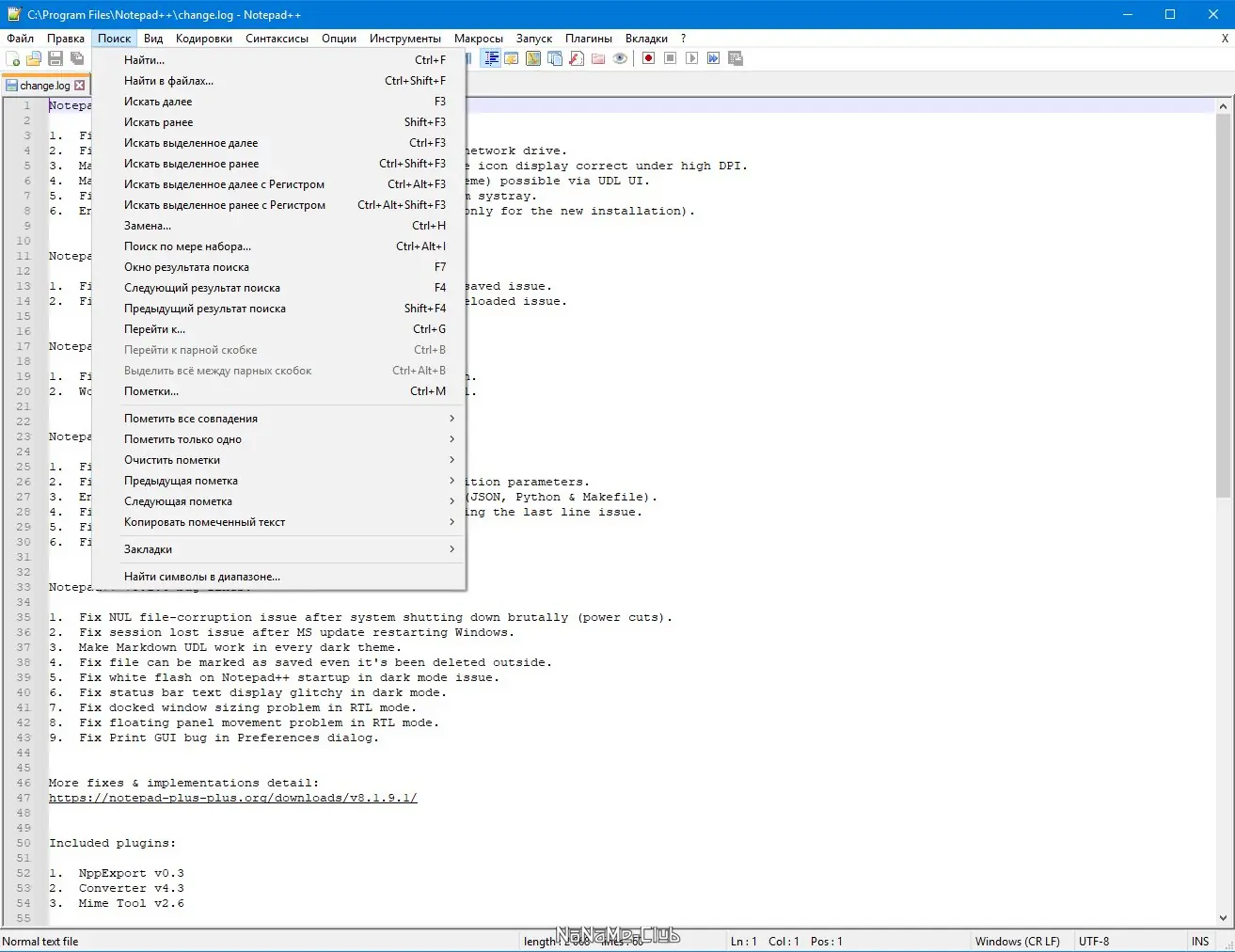Select the Искать ранее menu entry

[x=279, y=122]
